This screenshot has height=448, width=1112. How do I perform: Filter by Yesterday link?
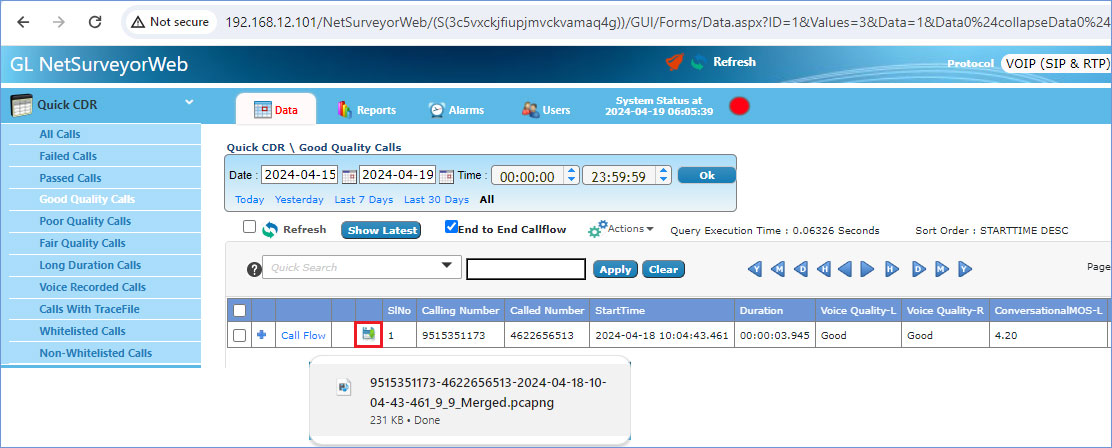pyautogui.click(x=299, y=200)
